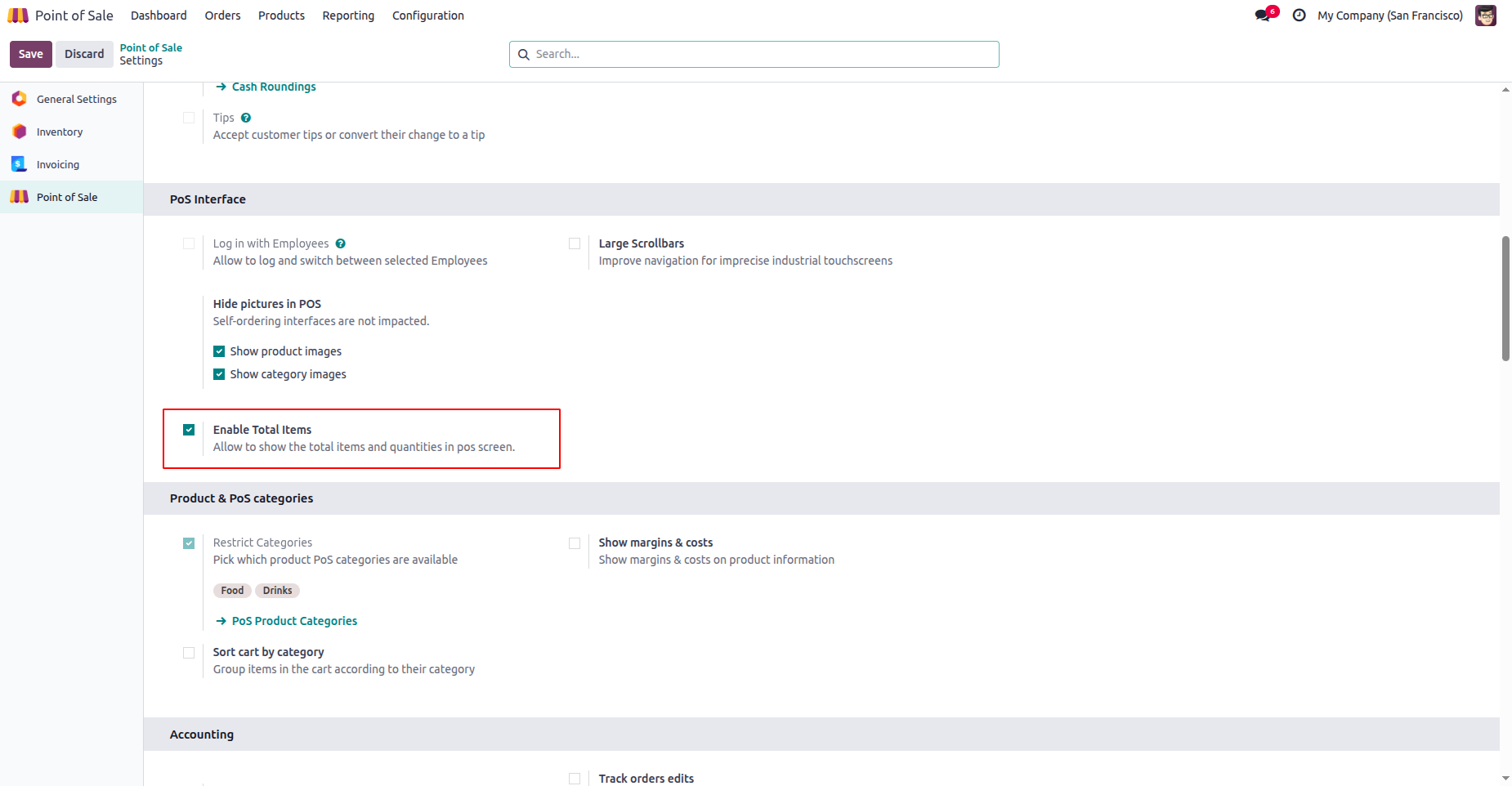This screenshot has width=1512, height=786.
Task: Click help icon beside Log in with Employees
Action: pos(341,243)
